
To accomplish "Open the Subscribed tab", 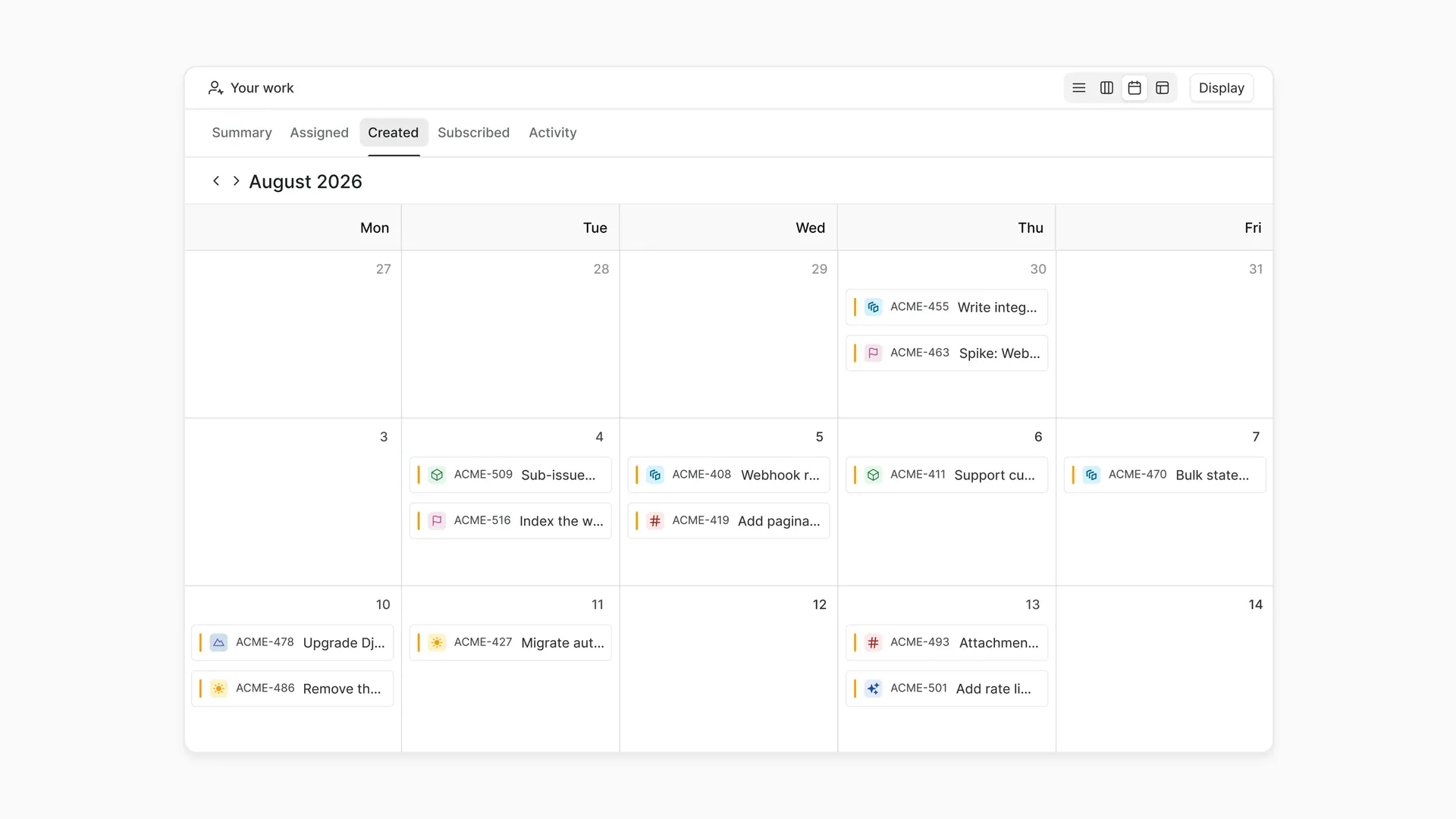I will (x=473, y=133).
